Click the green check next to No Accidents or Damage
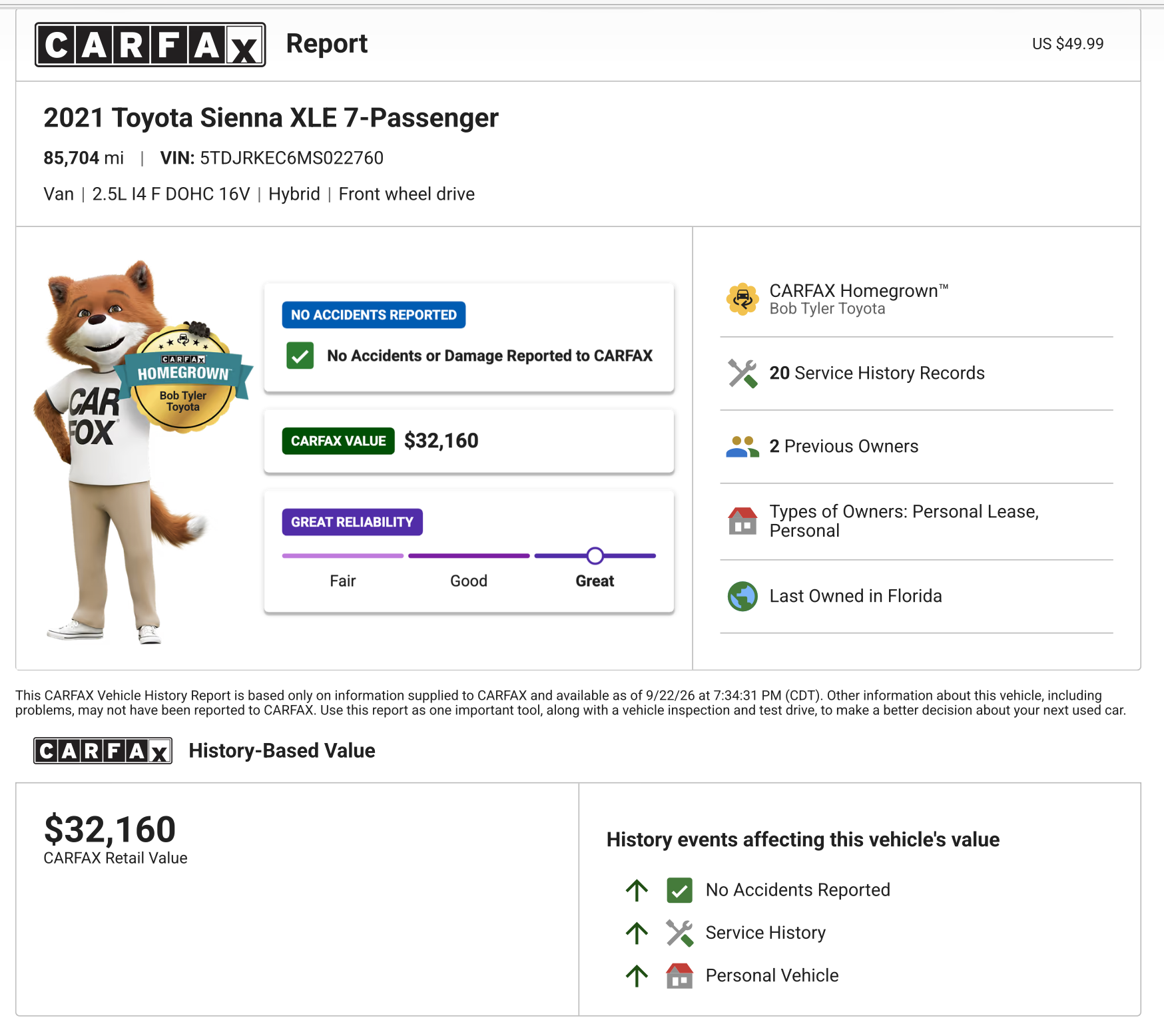 point(300,356)
